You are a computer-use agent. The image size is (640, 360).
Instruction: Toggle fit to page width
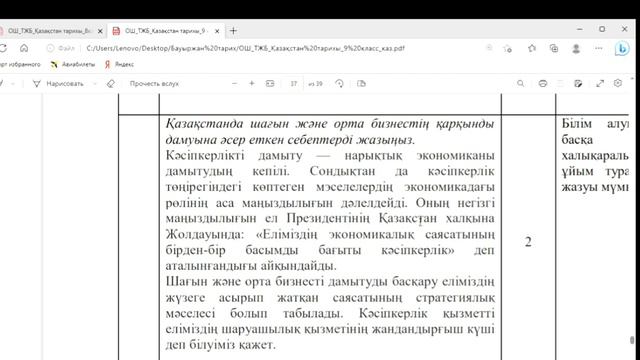coord(270,84)
